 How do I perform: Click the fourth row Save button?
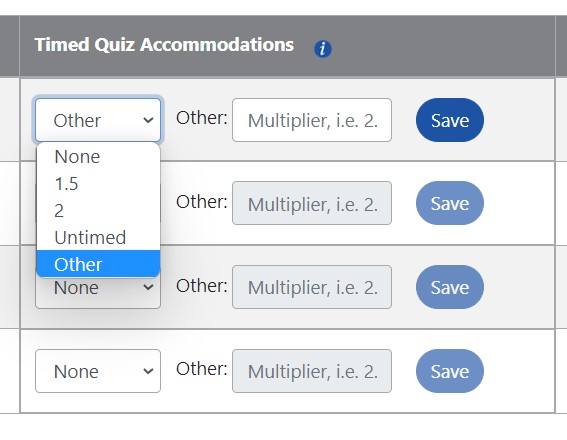pyautogui.click(x=449, y=371)
